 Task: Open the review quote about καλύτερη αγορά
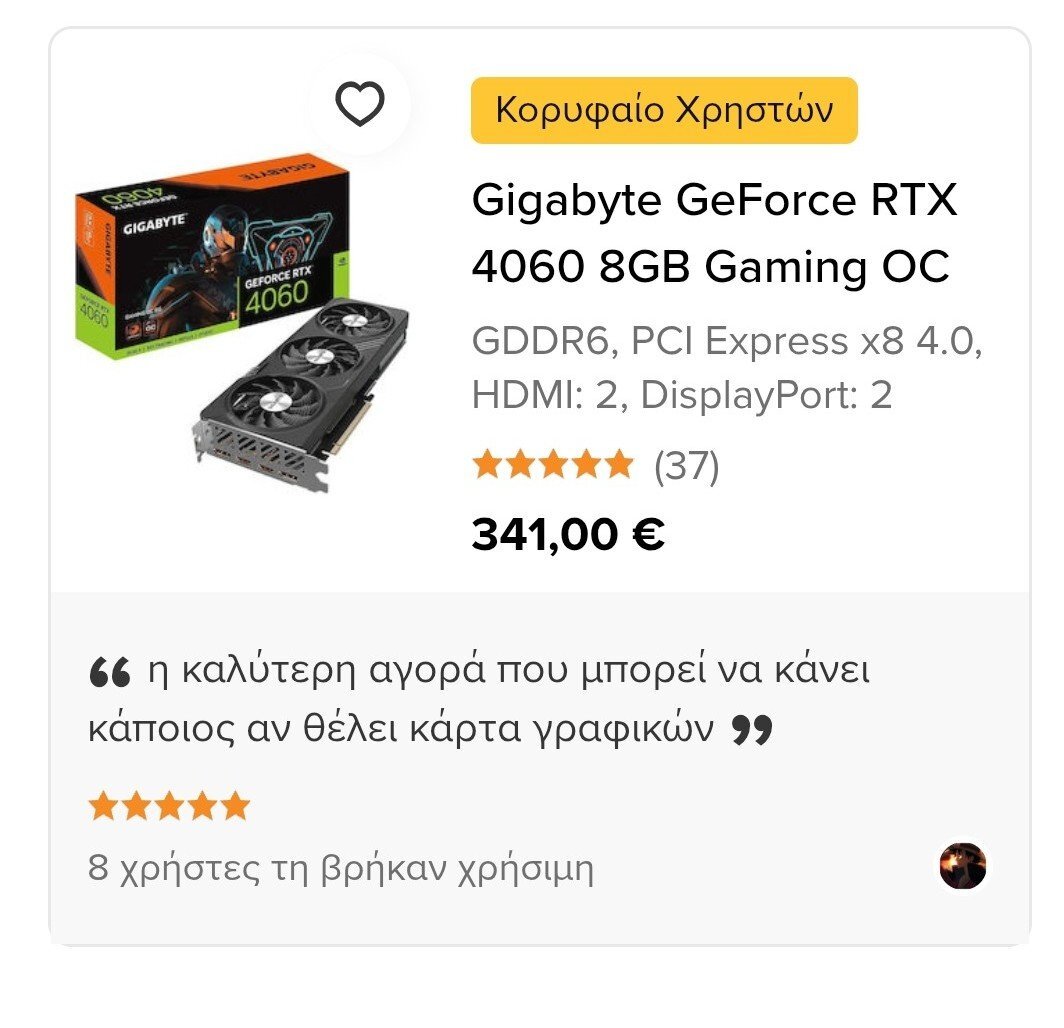tap(479, 700)
